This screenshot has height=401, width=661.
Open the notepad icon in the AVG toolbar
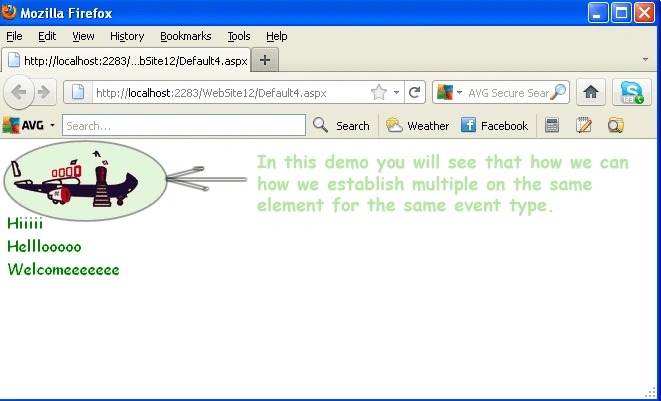[584, 125]
